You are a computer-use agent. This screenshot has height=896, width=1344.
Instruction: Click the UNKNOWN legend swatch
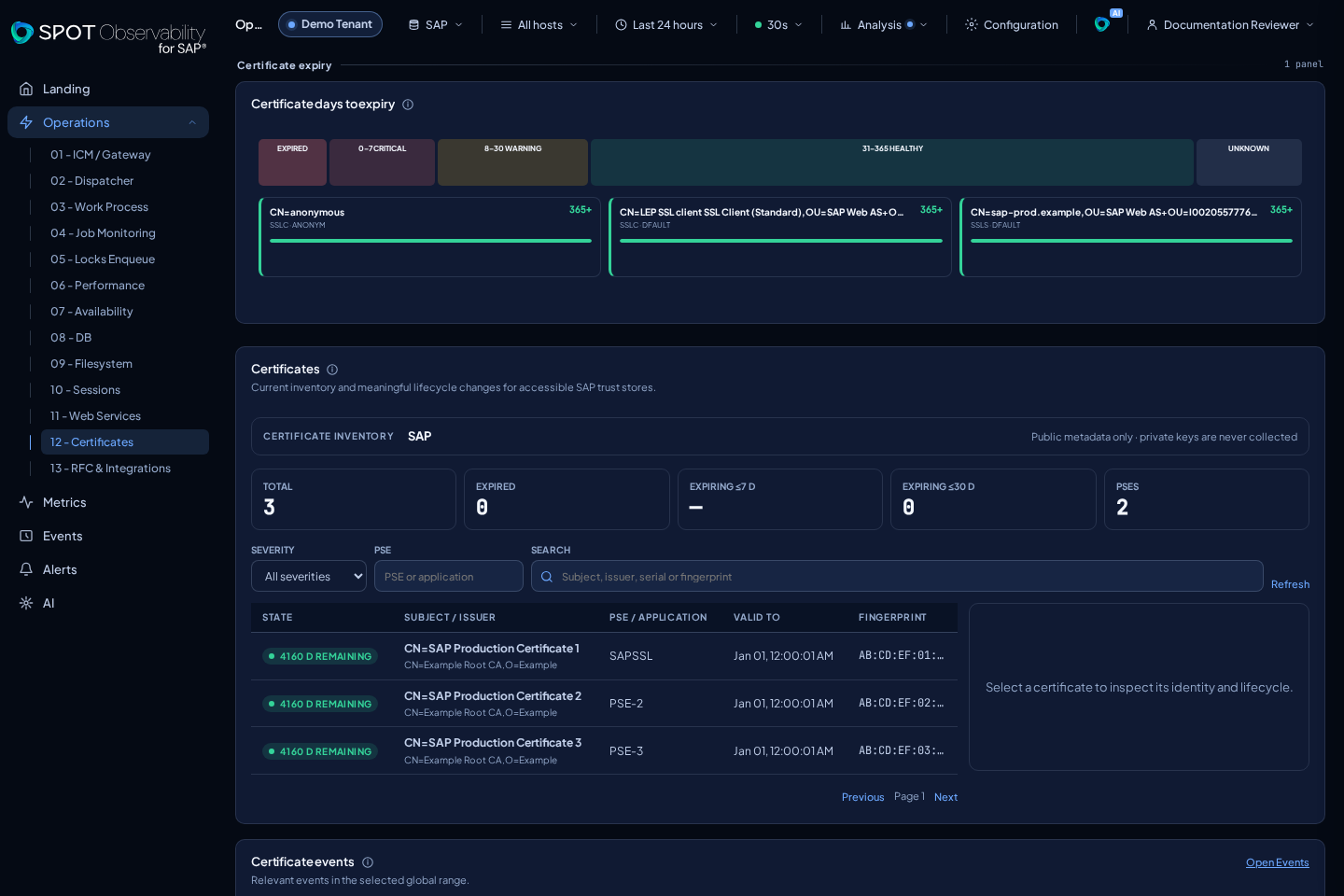(1249, 162)
